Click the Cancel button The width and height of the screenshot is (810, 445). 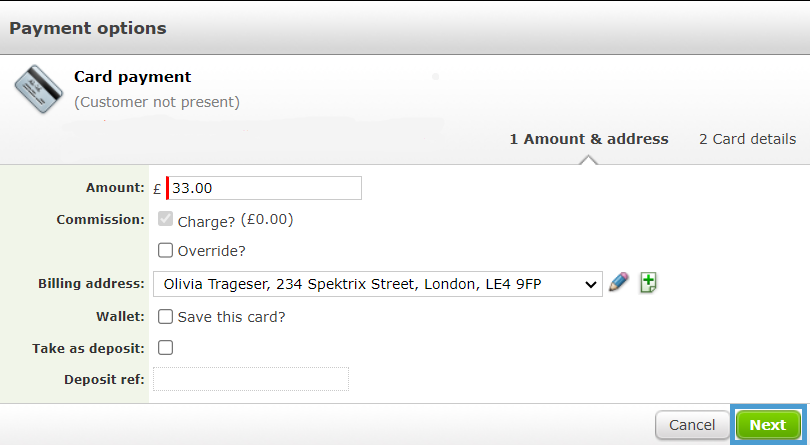692,425
